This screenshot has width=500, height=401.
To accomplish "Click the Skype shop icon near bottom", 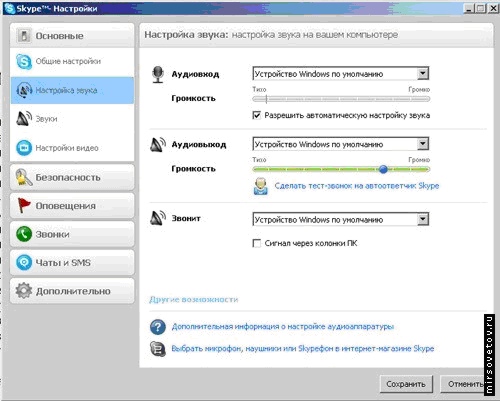I will coord(158,349).
